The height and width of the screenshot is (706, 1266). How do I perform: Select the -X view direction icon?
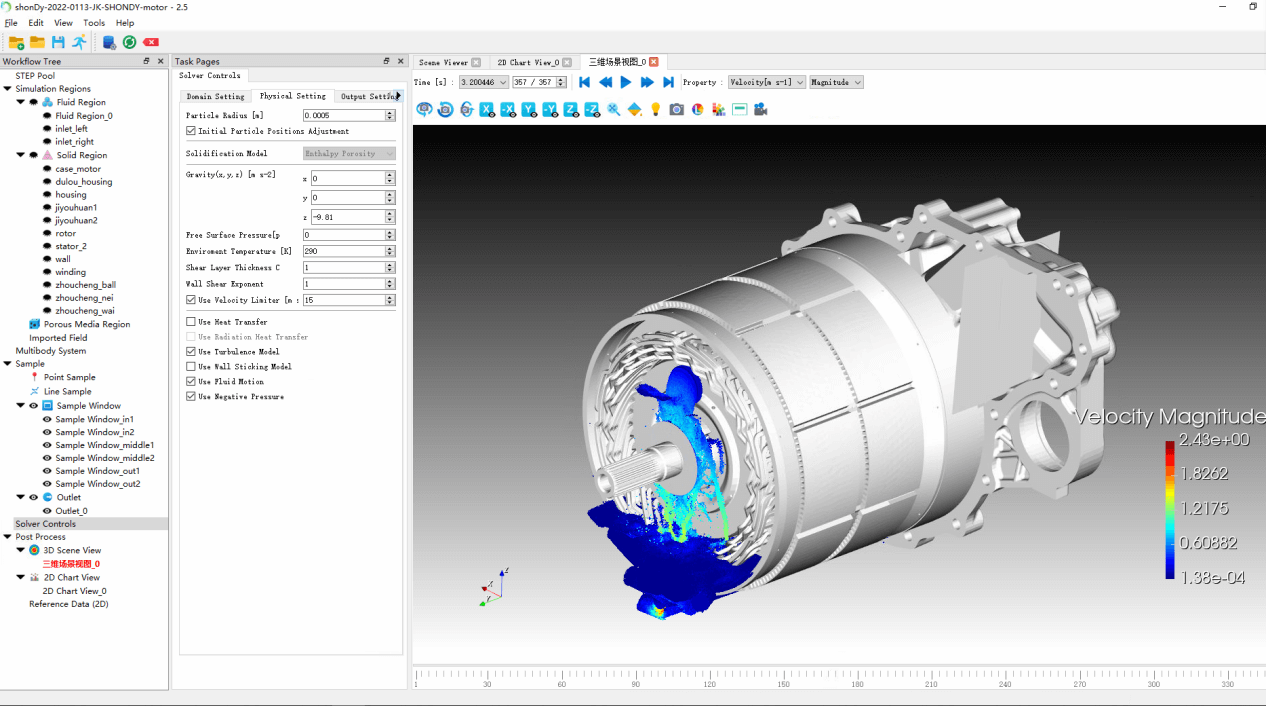[508, 109]
